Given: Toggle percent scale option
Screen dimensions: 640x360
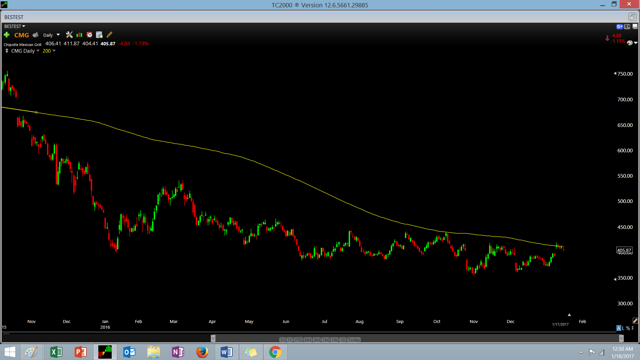Looking at the screenshot, I should click(628, 328).
